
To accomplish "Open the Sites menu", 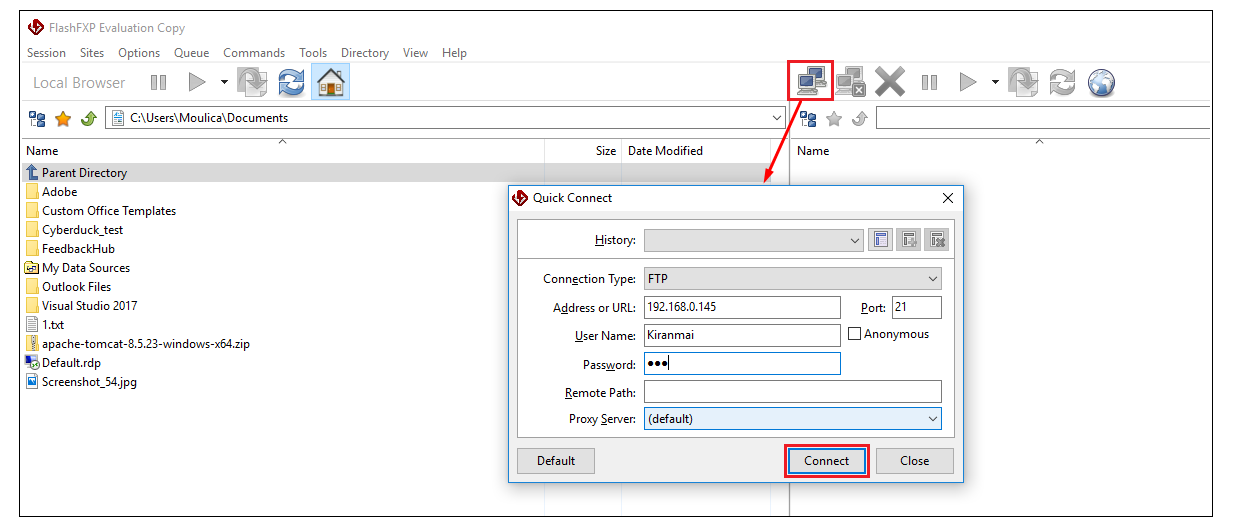I will [92, 53].
